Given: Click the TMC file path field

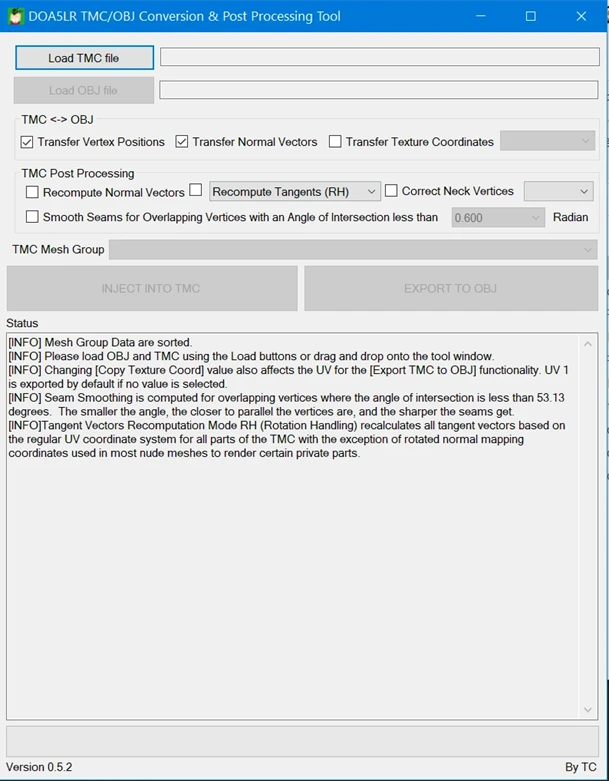Looking at the screenshot, I should [379, 57].
